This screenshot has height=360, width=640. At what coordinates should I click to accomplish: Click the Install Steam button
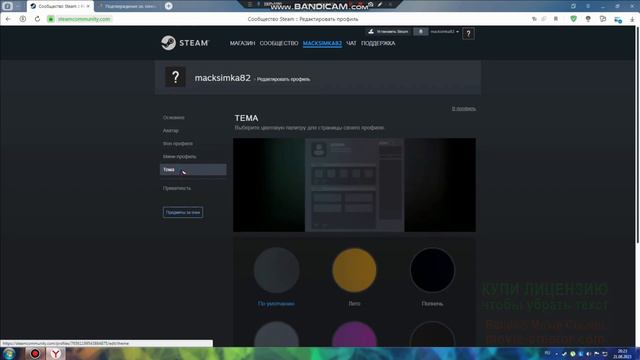tap(389, 31)
